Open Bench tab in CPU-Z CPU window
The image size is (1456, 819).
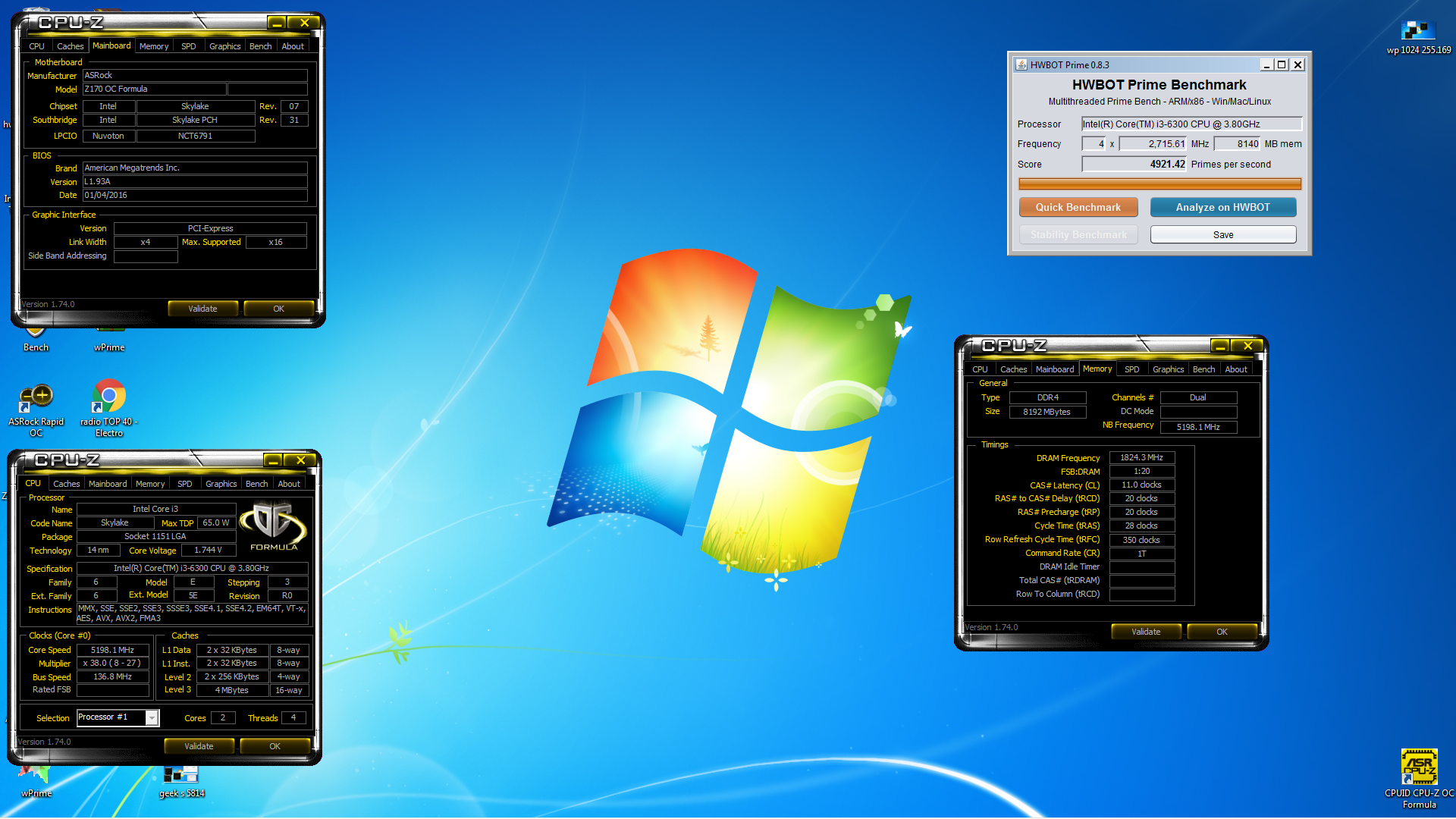pos(256,484)
